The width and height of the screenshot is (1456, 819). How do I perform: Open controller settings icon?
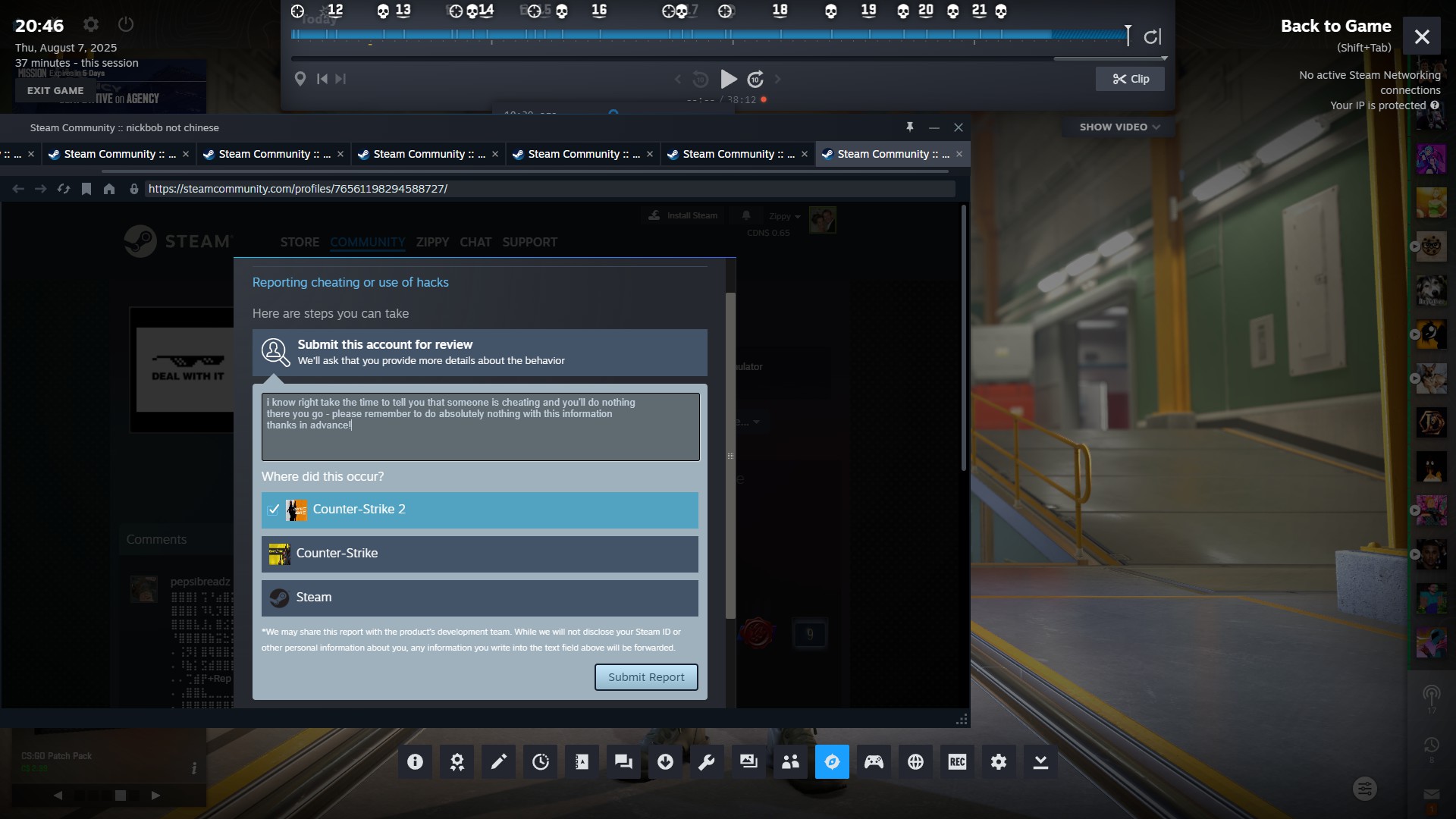click(874, 761)
